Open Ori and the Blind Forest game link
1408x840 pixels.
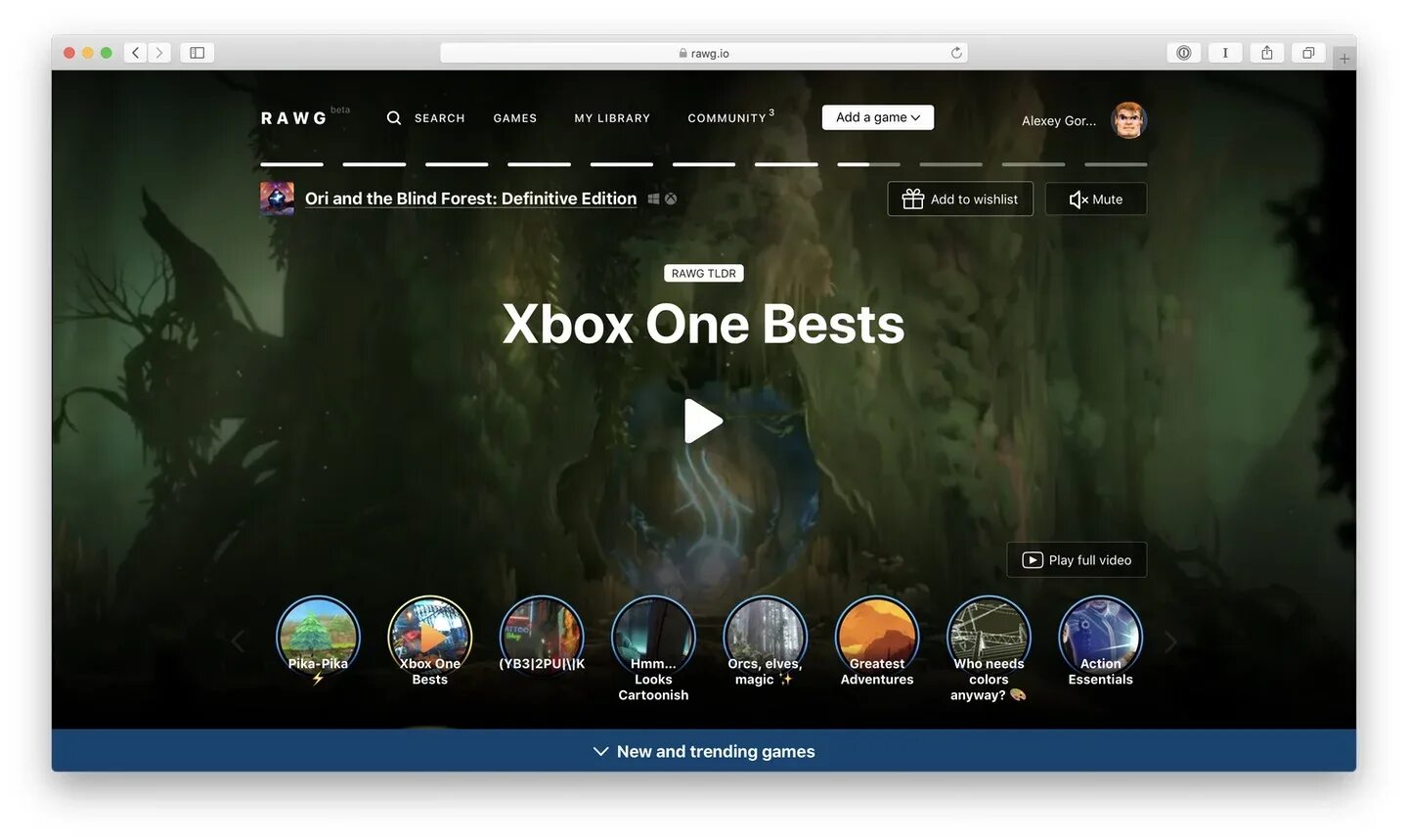pyautogui.click(x=470, y=199)
